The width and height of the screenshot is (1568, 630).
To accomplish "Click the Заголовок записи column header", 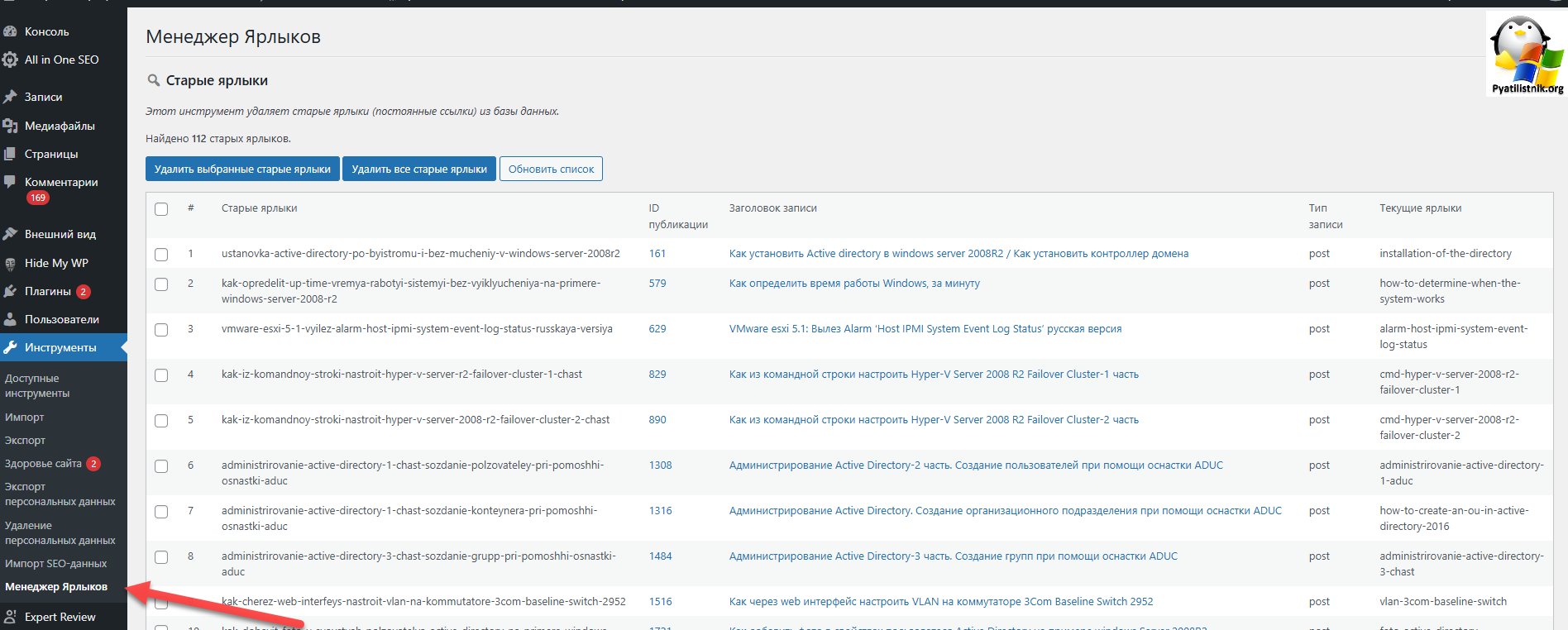I will (772, 208).
